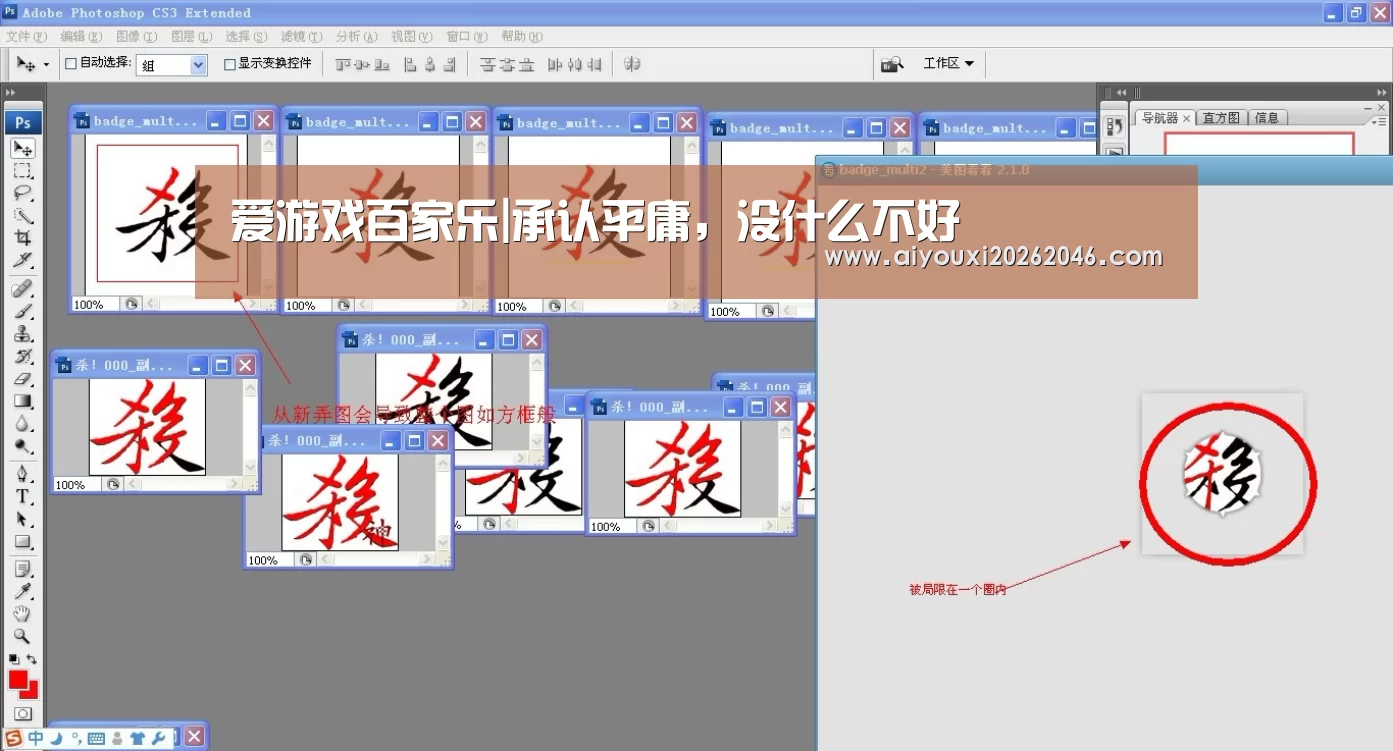
Task: Select the Clone Stamp tool
Action: click(x=22, y=334)
